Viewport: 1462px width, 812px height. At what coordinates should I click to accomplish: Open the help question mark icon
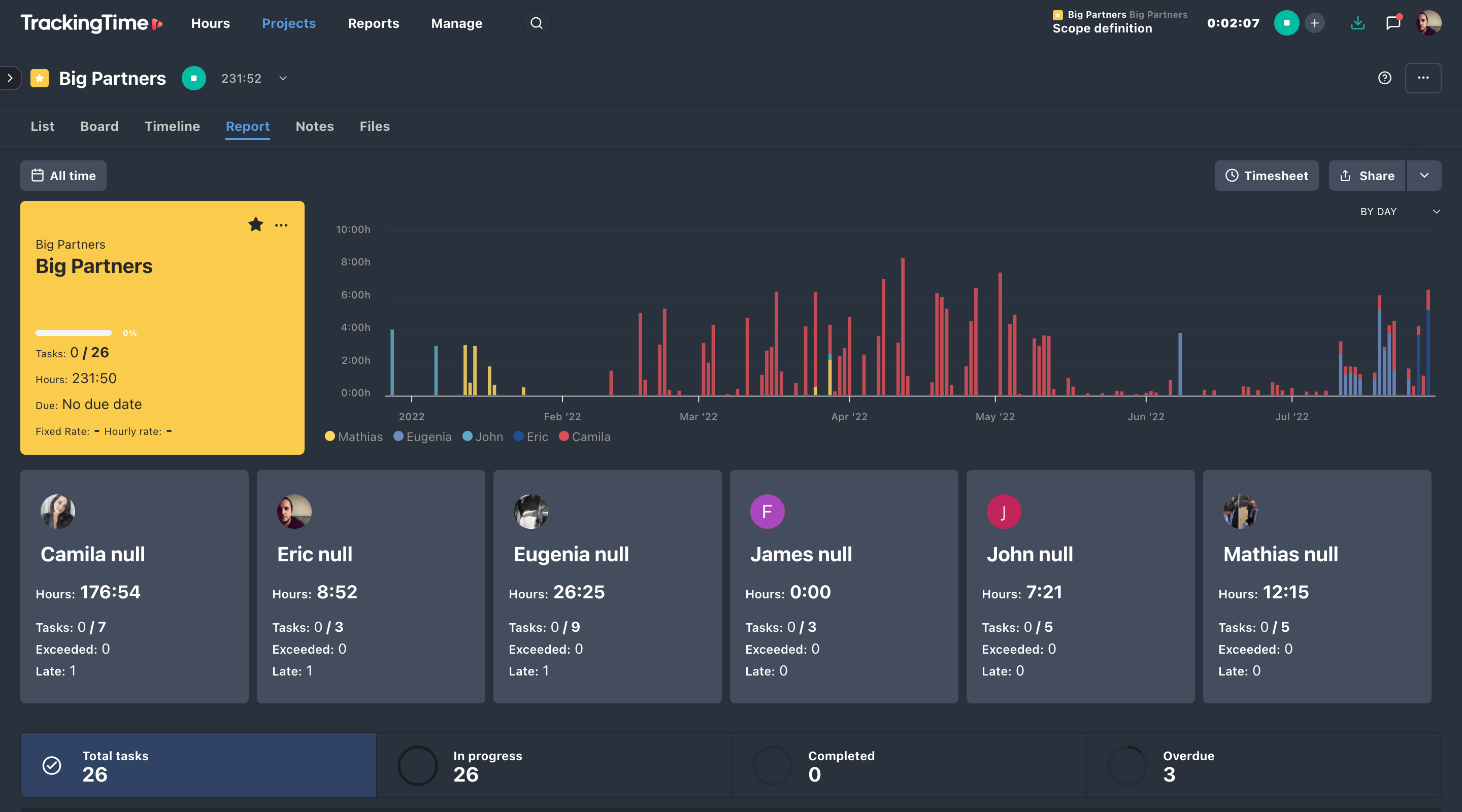(1385, 78)
